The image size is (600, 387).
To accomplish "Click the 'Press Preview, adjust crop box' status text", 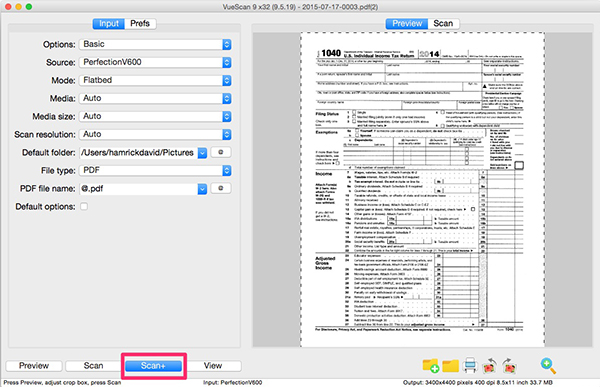I will click(x=62, y=382).
